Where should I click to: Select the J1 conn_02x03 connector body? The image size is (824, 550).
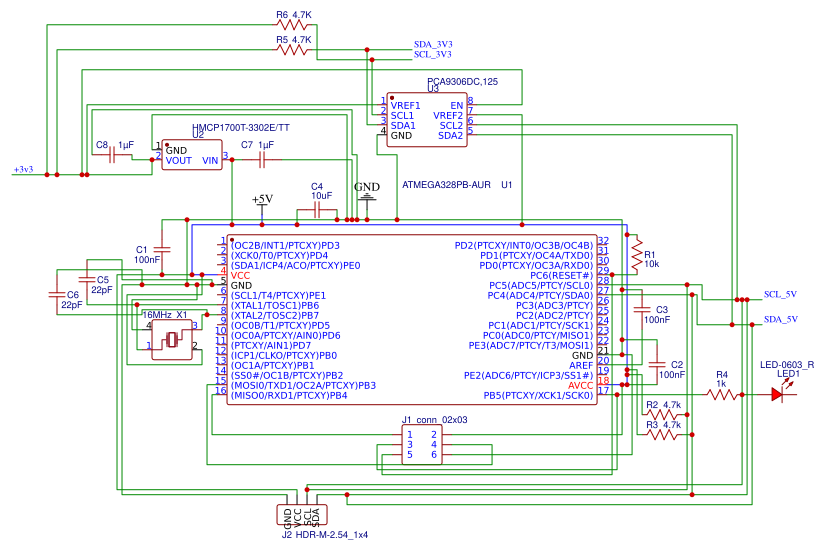[422, 444]
